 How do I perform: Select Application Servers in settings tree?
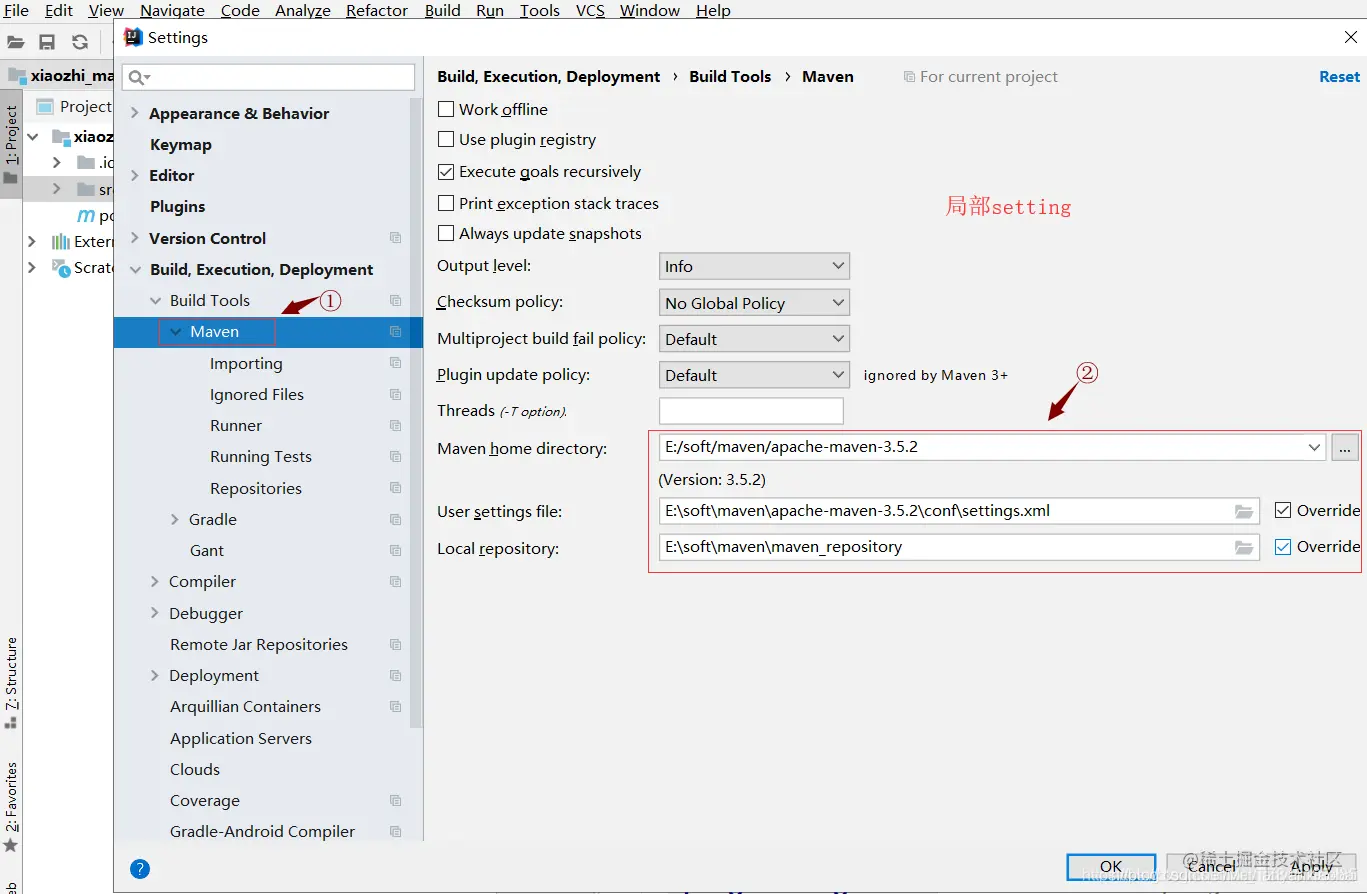241,738
